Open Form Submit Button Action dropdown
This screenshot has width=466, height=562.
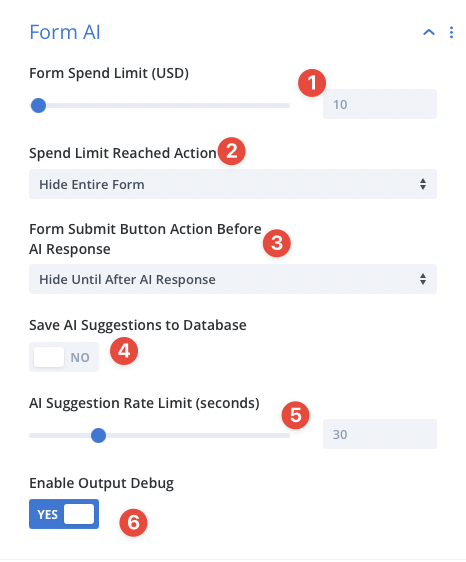point(233,279)
